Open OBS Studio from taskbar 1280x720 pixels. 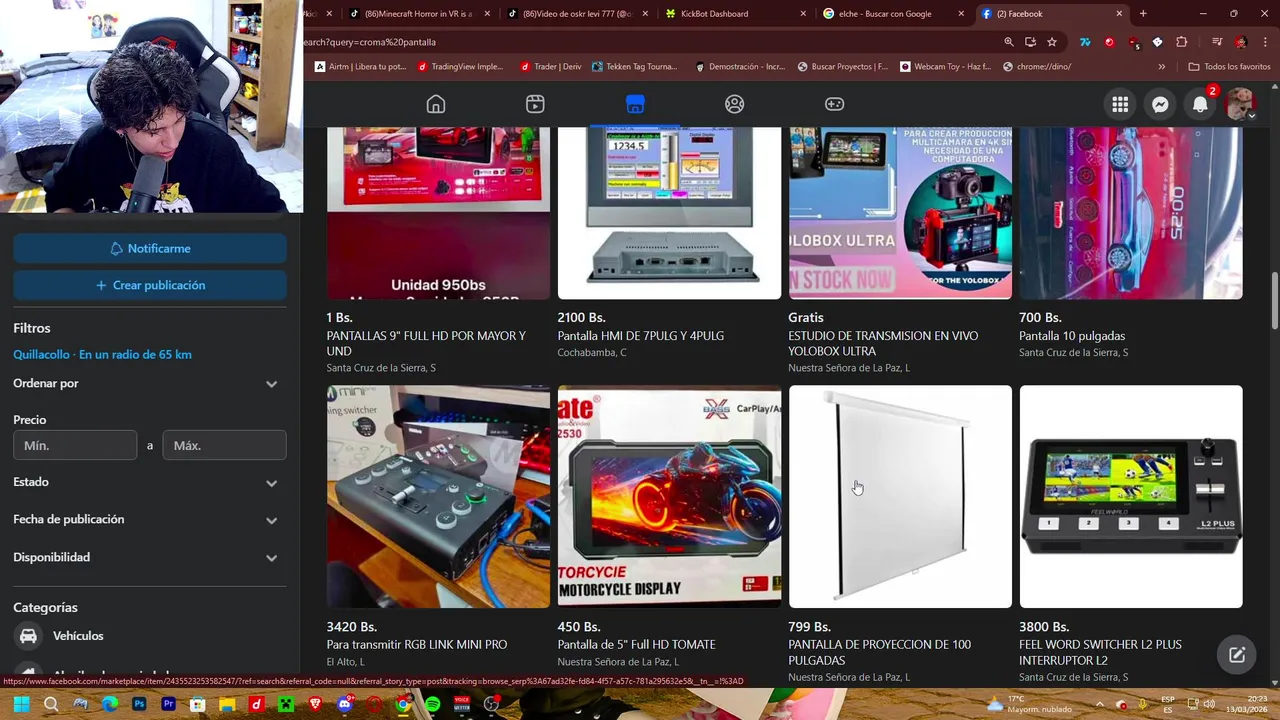[491, 704]
